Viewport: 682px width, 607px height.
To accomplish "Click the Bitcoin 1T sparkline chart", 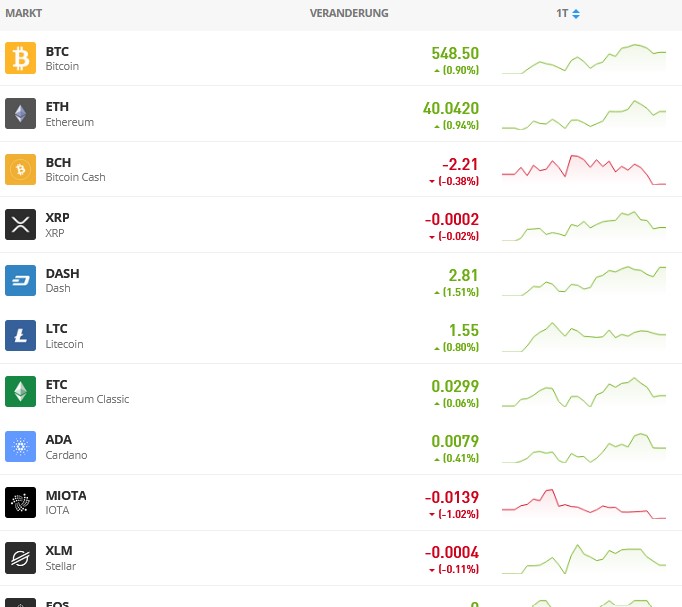I will (583, 59).
